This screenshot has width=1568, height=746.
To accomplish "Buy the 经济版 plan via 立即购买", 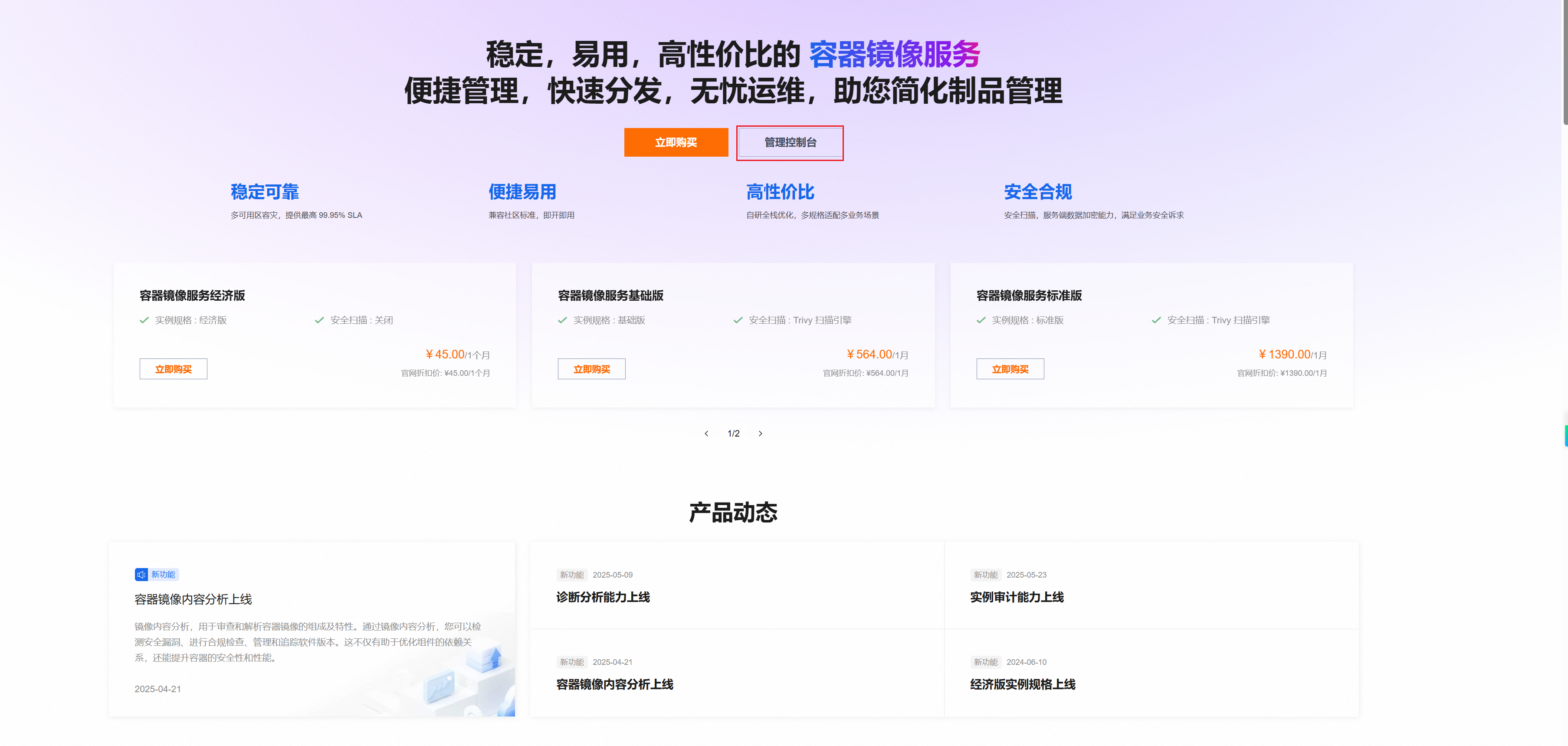I will 173,369.
